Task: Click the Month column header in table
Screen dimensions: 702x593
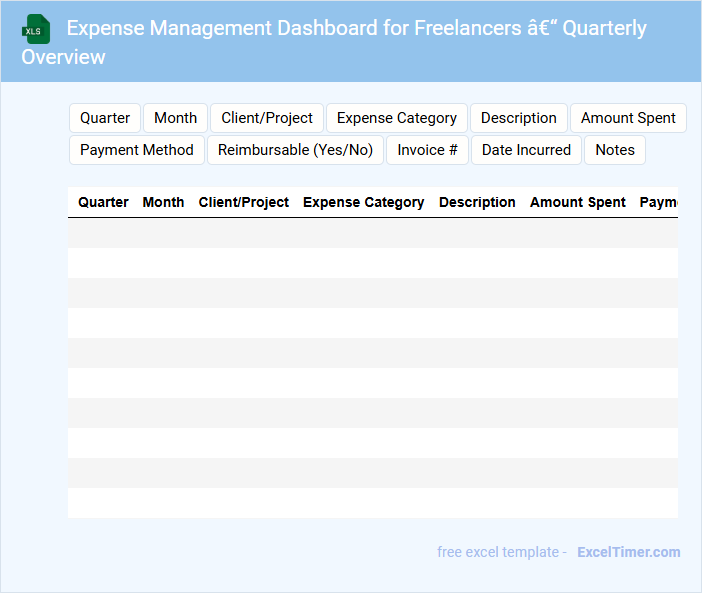Action: pyautogui.click(x=163, y=202)
